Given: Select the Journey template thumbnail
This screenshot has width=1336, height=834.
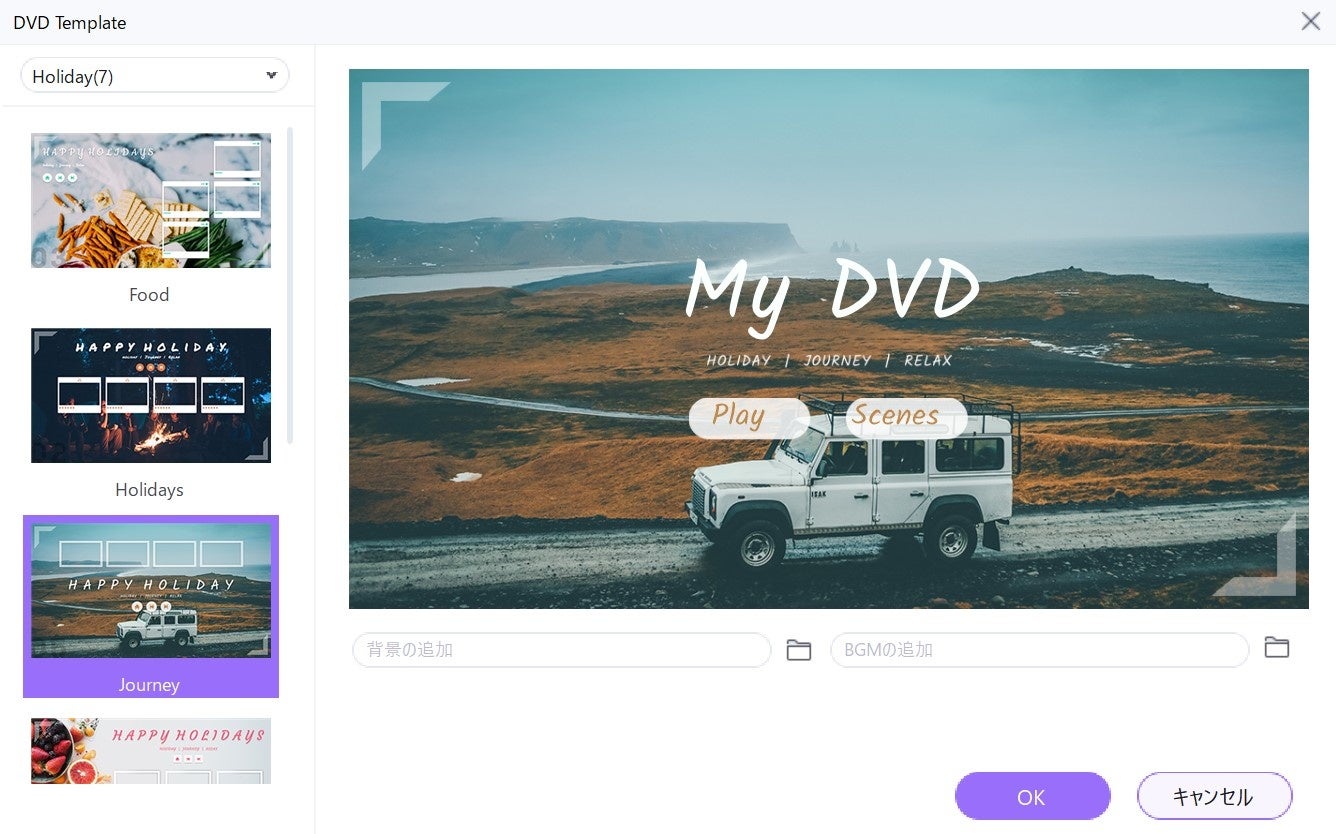Looking at the screenshot, I should 151,590.
